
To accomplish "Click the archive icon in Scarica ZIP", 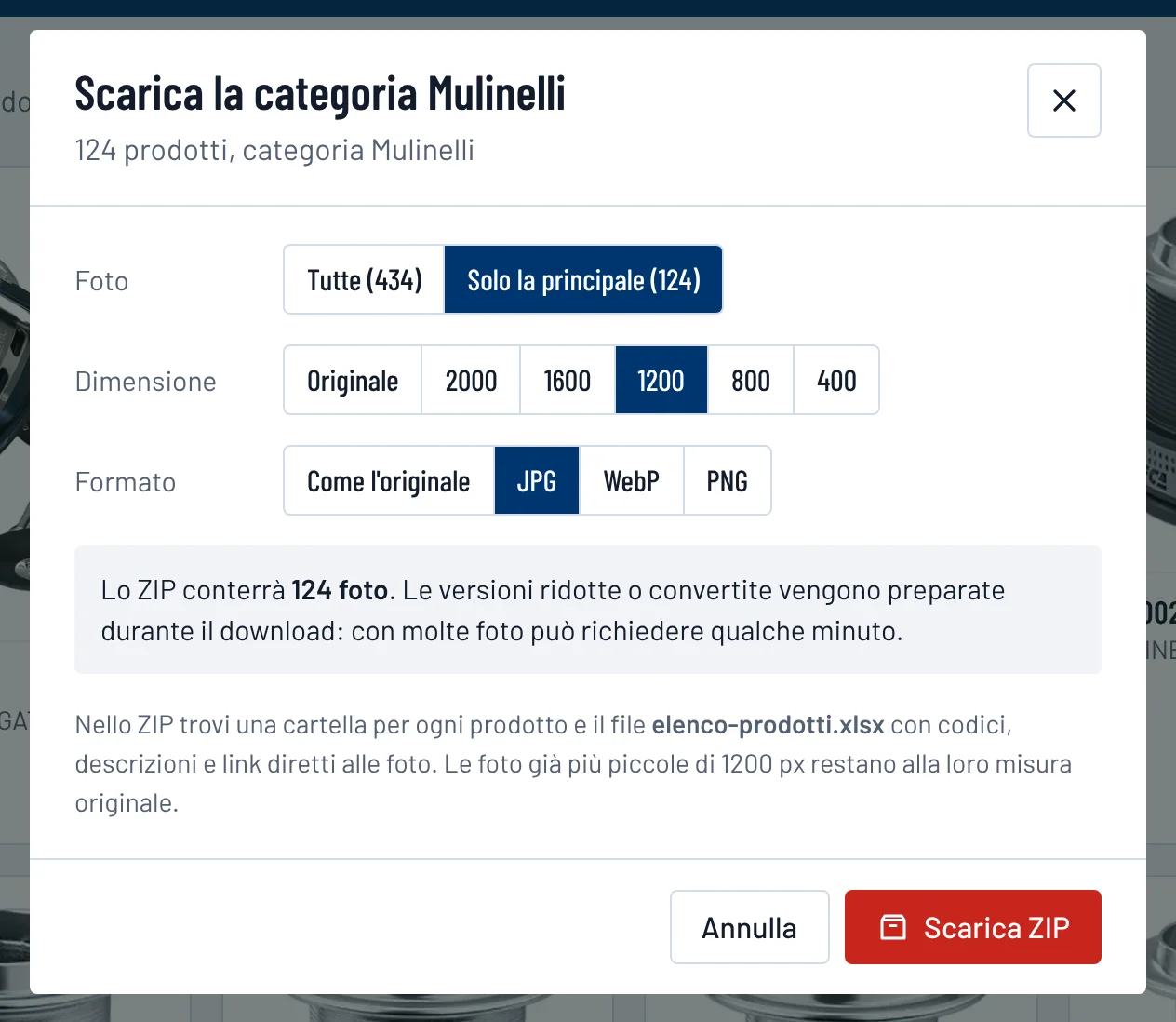I will coord(893,927).
